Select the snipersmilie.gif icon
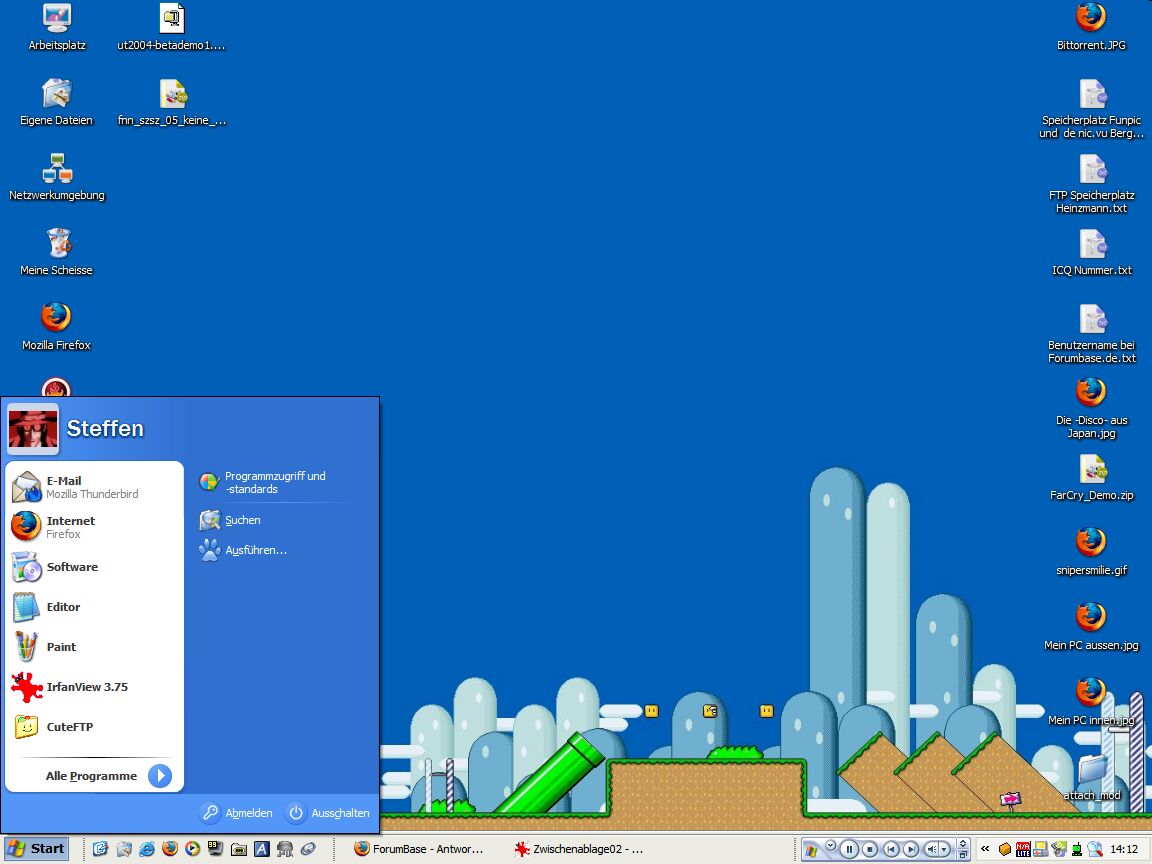 [x=1091, y=551]
